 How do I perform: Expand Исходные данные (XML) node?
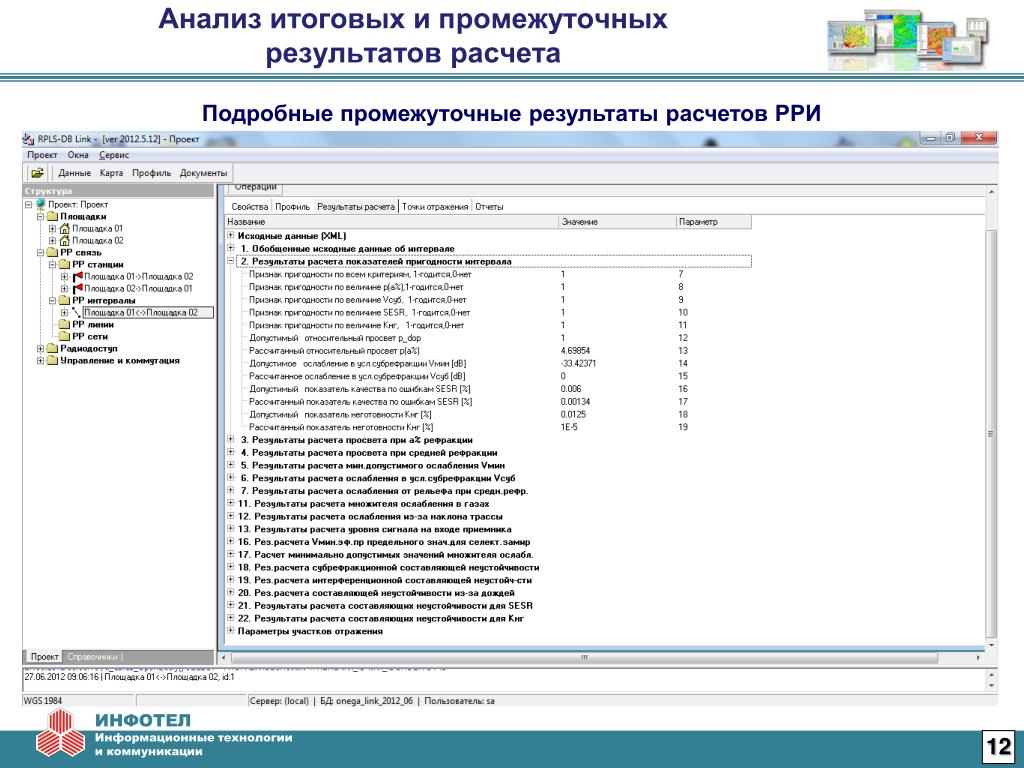point(231,235)
